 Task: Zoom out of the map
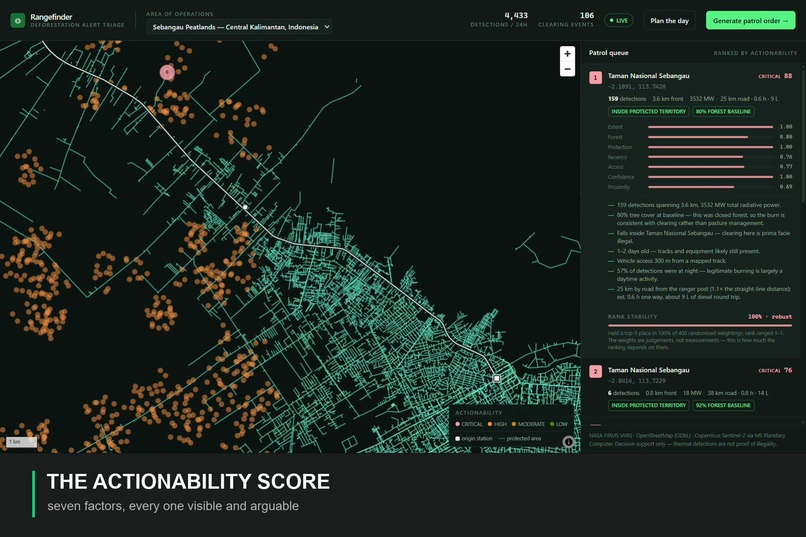coord(567,69)
